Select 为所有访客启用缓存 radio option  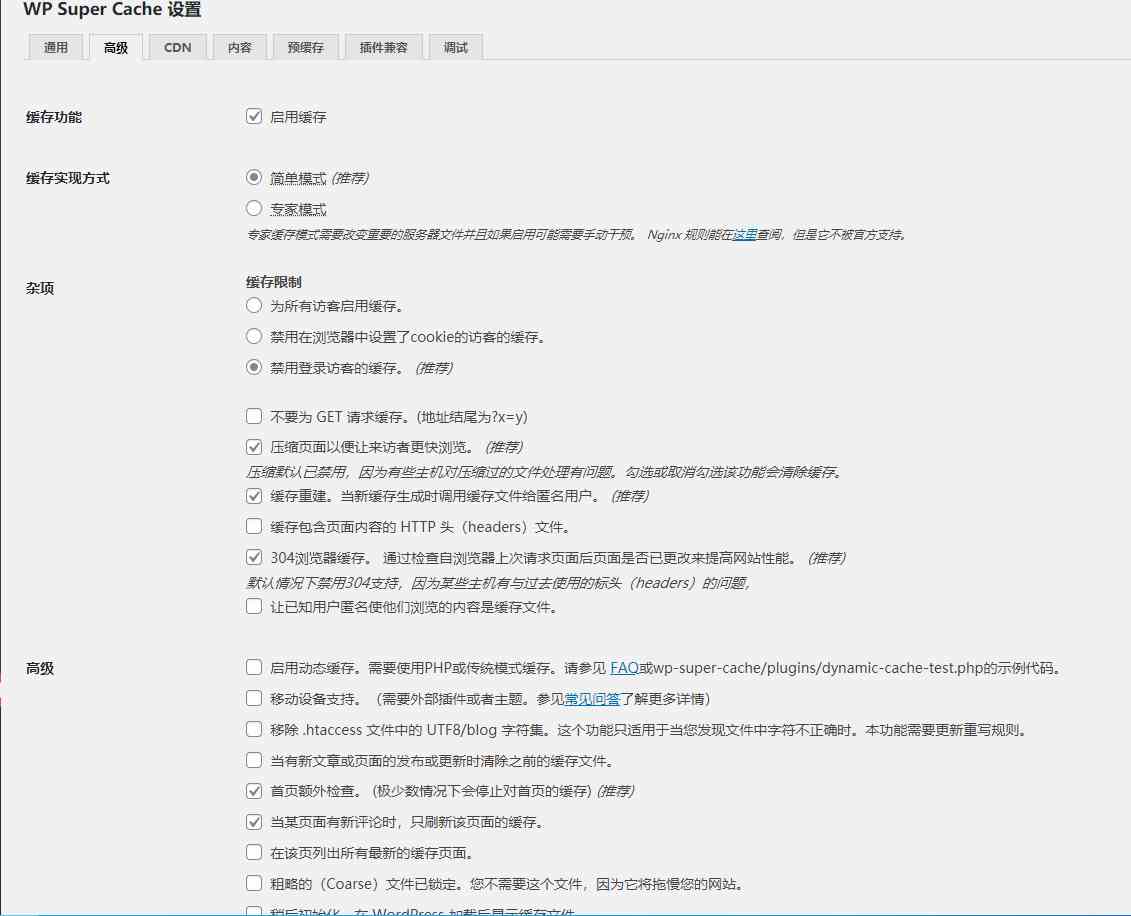(254, 306)
